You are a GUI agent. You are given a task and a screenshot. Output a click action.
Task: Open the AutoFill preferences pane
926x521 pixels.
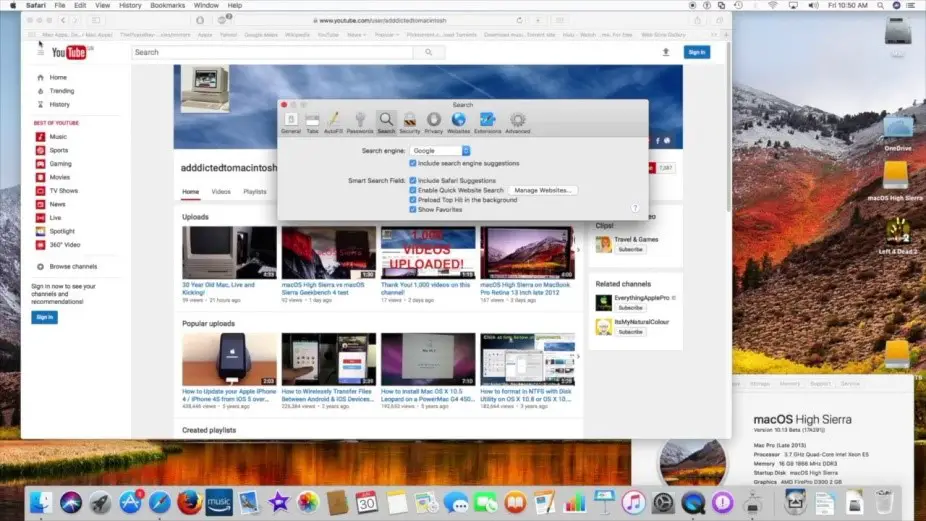point(333,123)
